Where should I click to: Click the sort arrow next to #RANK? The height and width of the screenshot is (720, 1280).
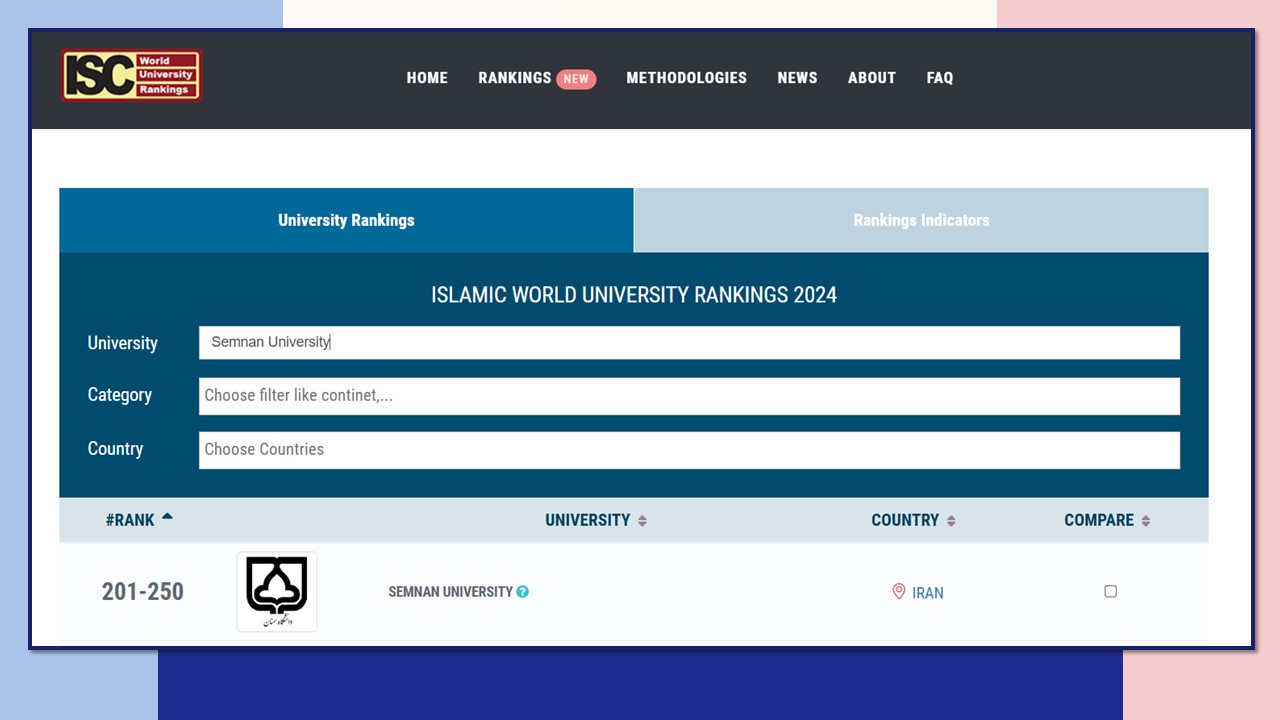[x=167, y=517]
